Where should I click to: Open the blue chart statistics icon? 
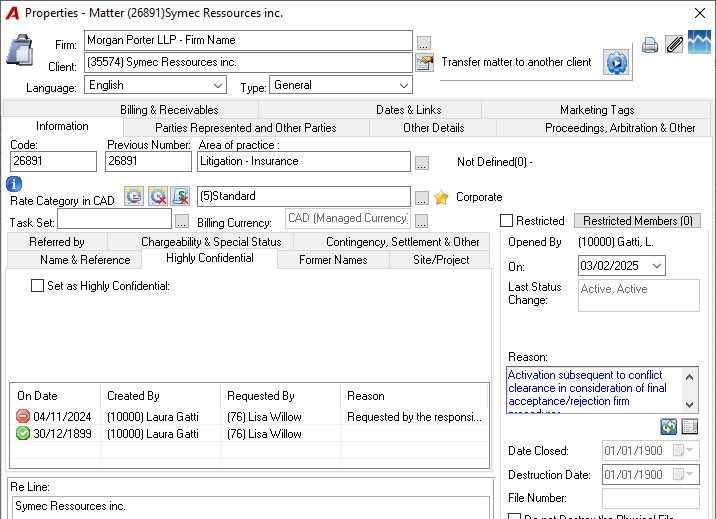[x=699, y=42]
